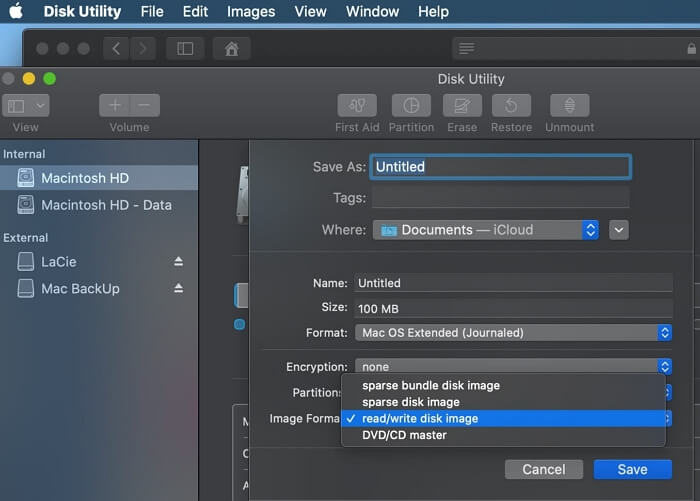
Task: Click the First Aid toolbar icon
Action: click(357, 106)
